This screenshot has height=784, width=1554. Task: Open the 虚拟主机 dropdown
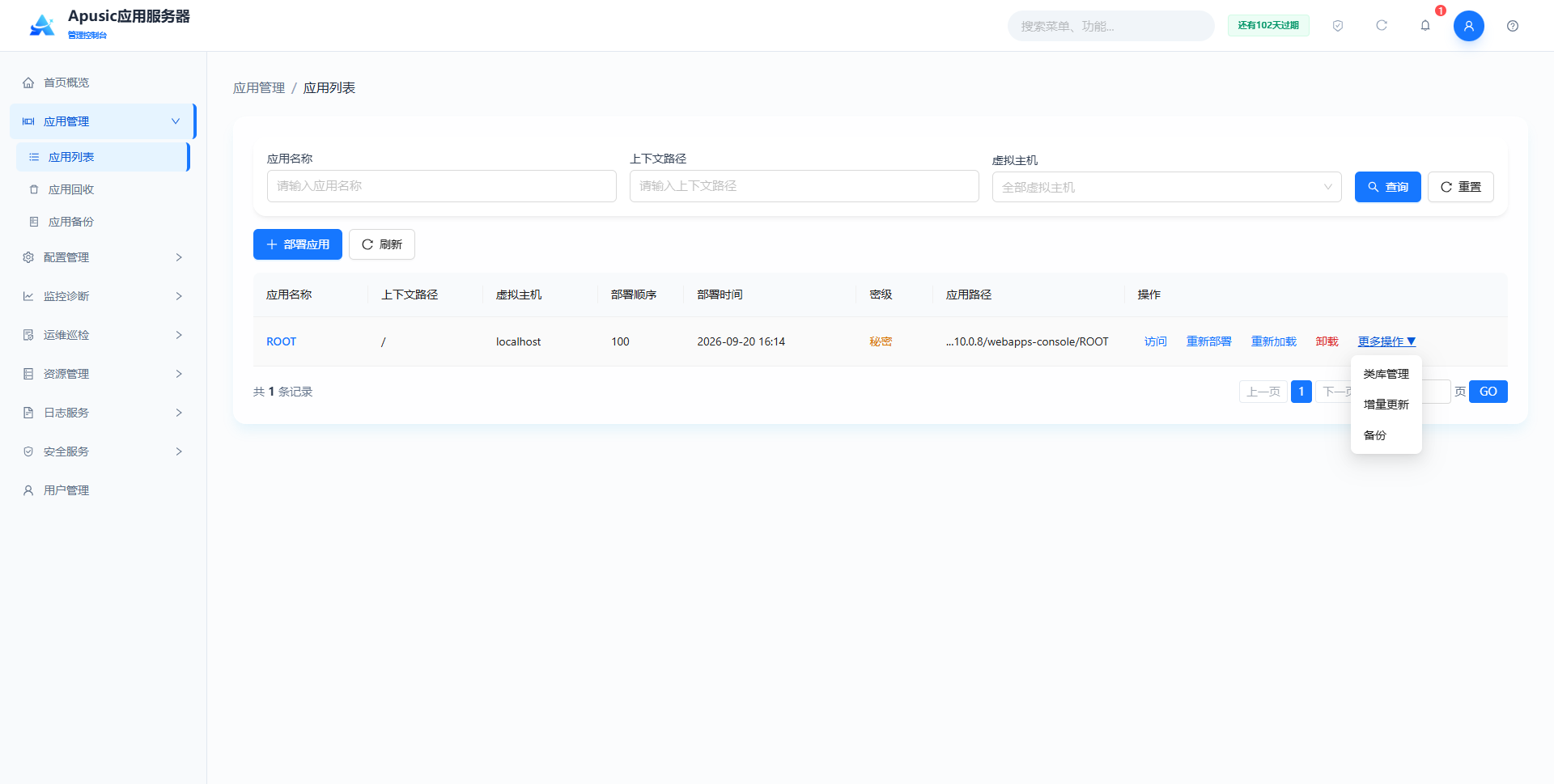tap(1167, 187)
